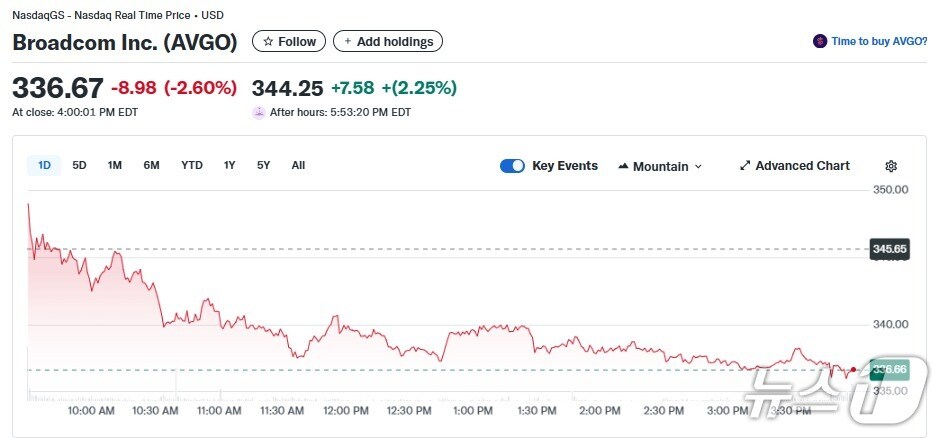The image size is (942, 438).
Task: Select the 1D time range
Action: click(44, 165)
